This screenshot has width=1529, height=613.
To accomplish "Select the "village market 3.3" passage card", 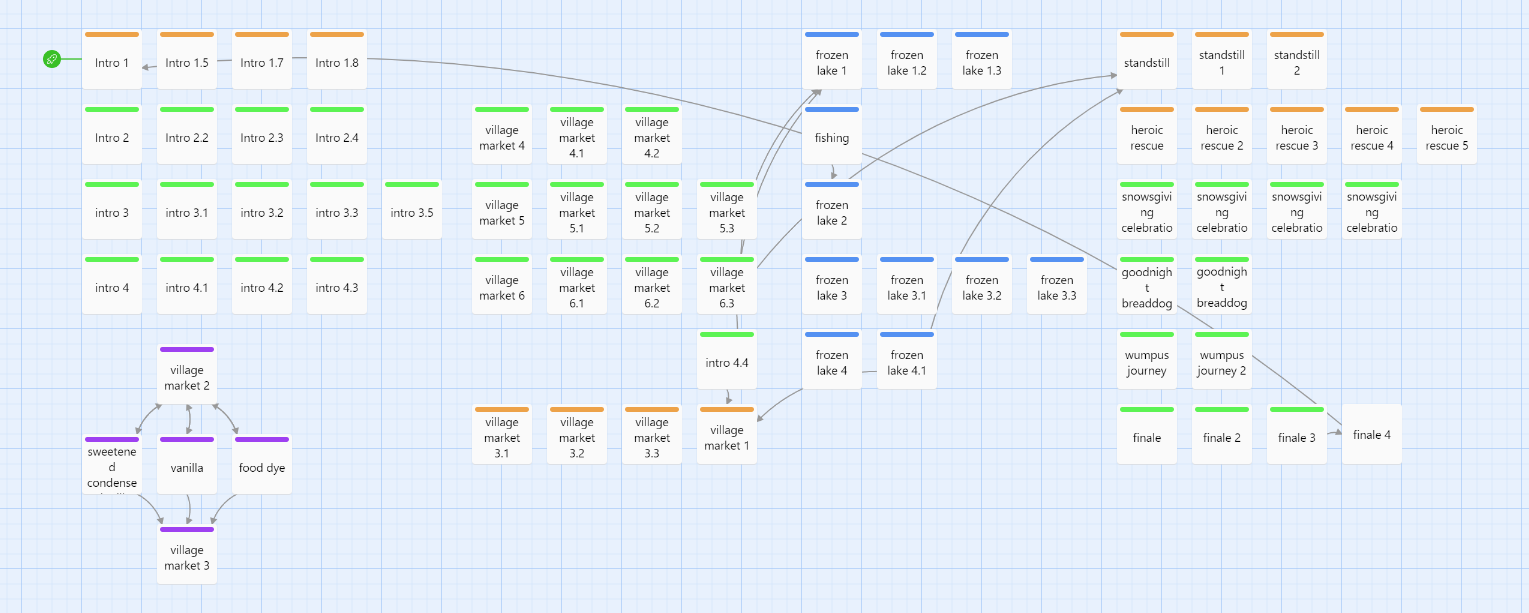I will [652, 435].
